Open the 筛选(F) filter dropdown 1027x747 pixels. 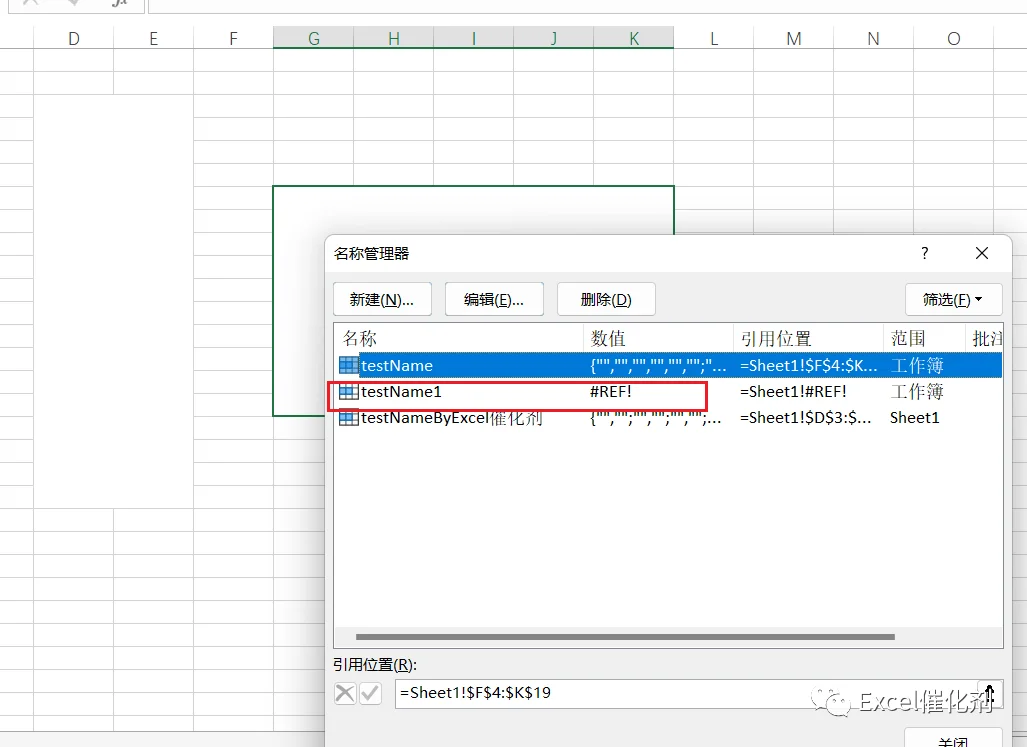(953, 299)
